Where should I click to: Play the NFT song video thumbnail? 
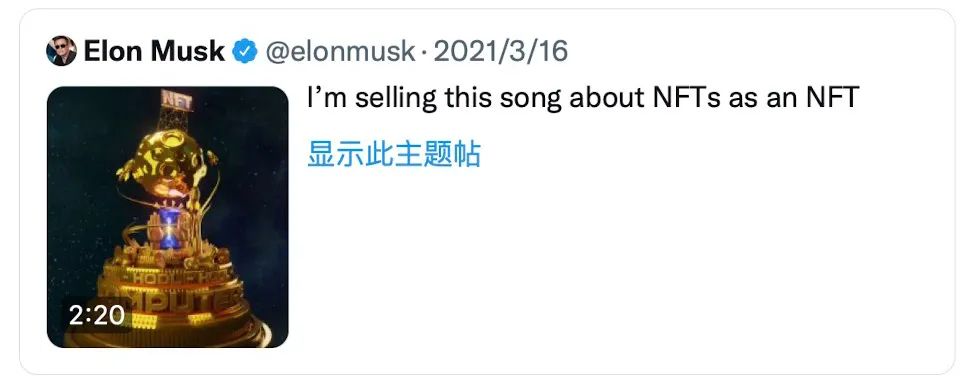[x=168, y=217]
